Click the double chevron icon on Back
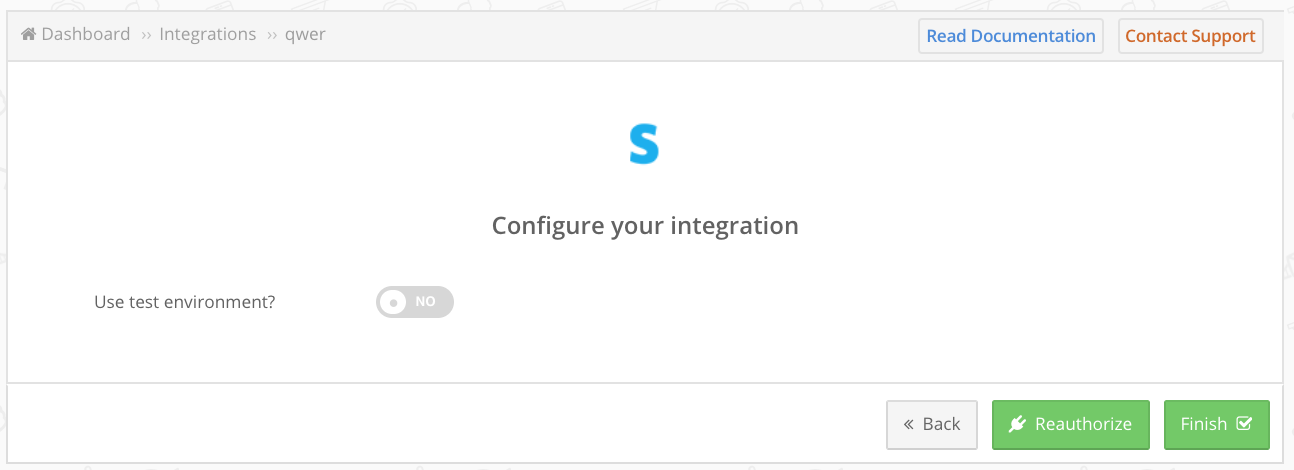Viewport: 1294px width, 470px height. click(x=909, y=424)
